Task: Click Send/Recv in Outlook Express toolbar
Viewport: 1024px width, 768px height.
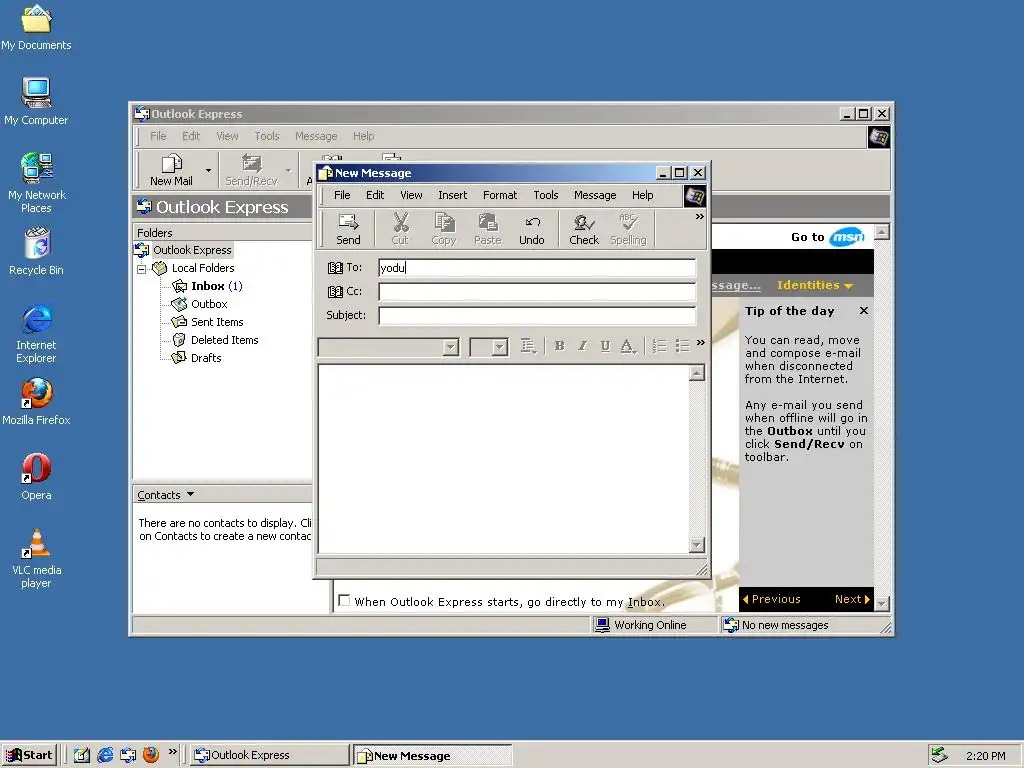Action: point(251,170)
